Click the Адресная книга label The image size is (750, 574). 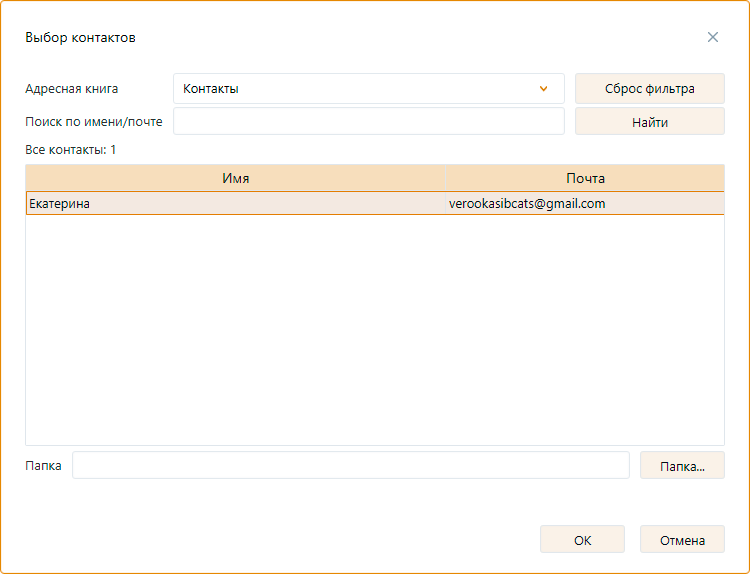pos(71,88)
